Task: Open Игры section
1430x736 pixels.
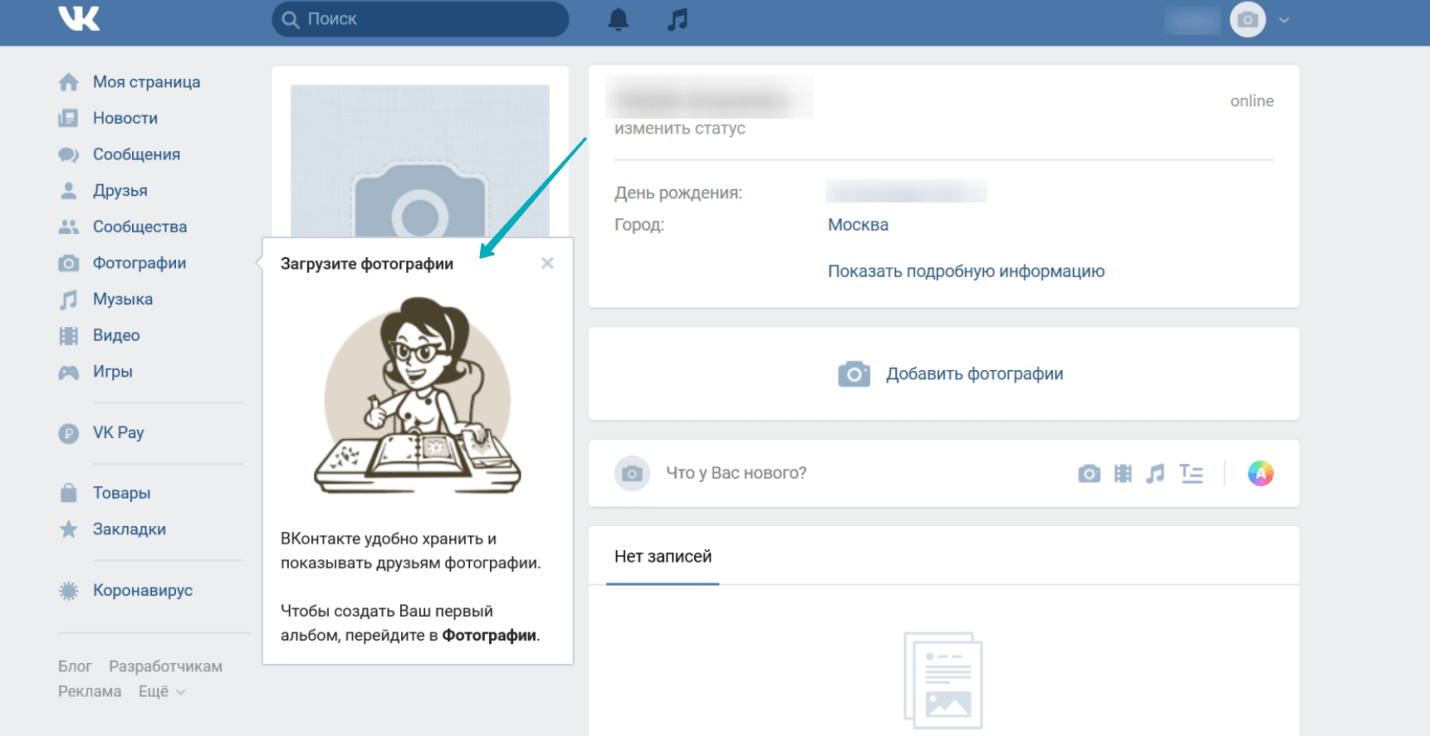Action: (x=113, y=372)
